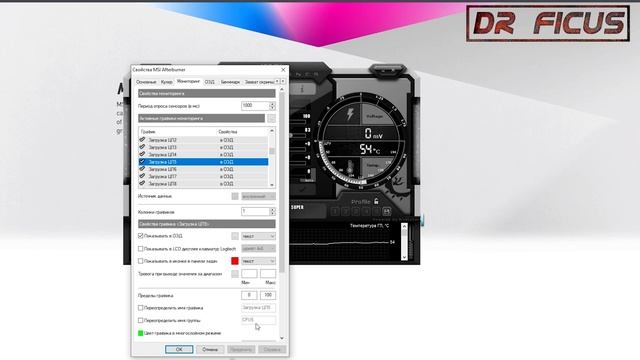Screen dimensions: 640x360
Task: Click the green layered graph color swatch
Action: point(140,333)
